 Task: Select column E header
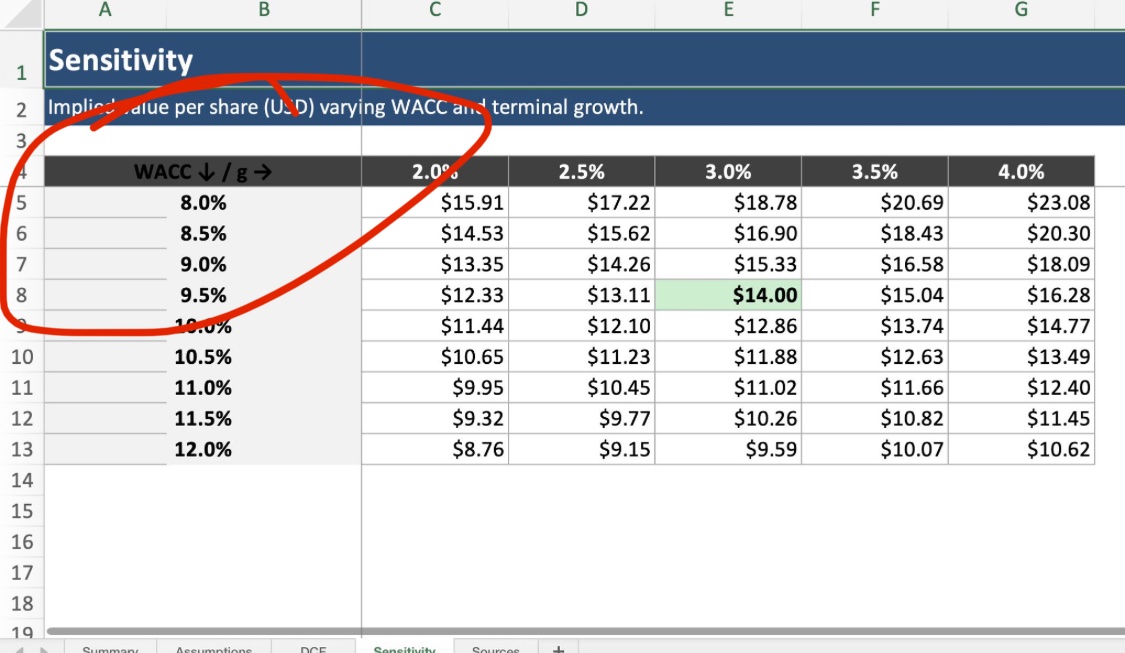(x=728, y=10)
